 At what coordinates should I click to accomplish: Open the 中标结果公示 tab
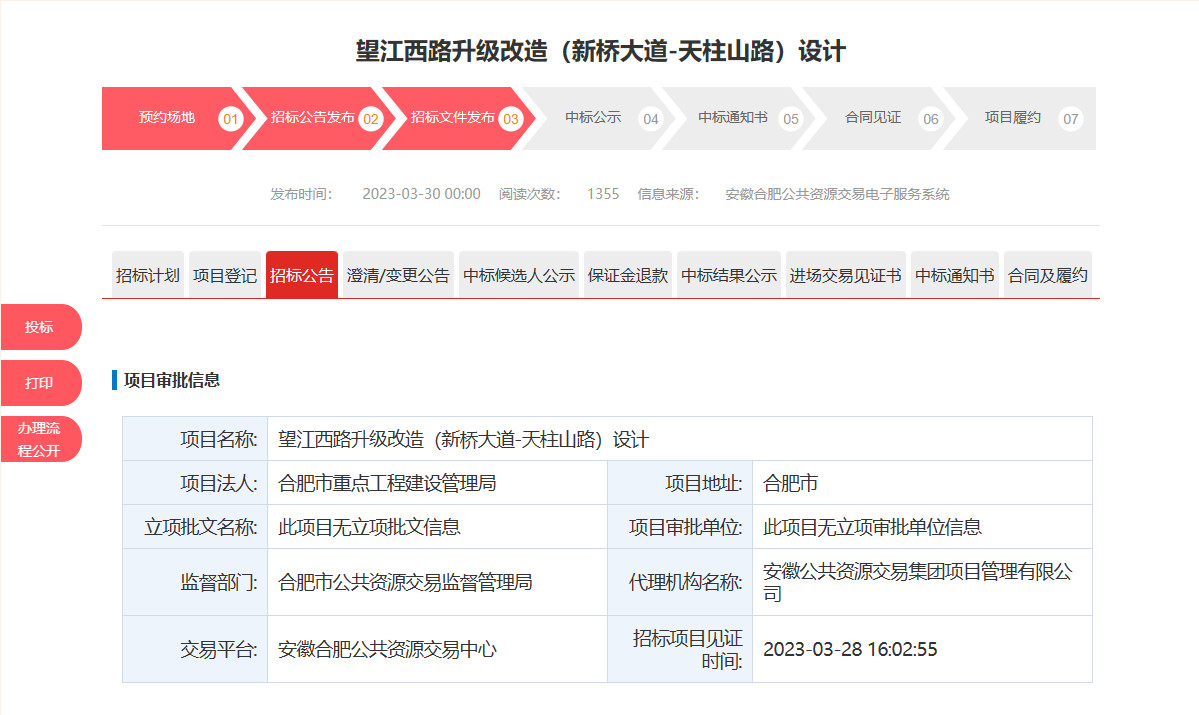point(729,275)
